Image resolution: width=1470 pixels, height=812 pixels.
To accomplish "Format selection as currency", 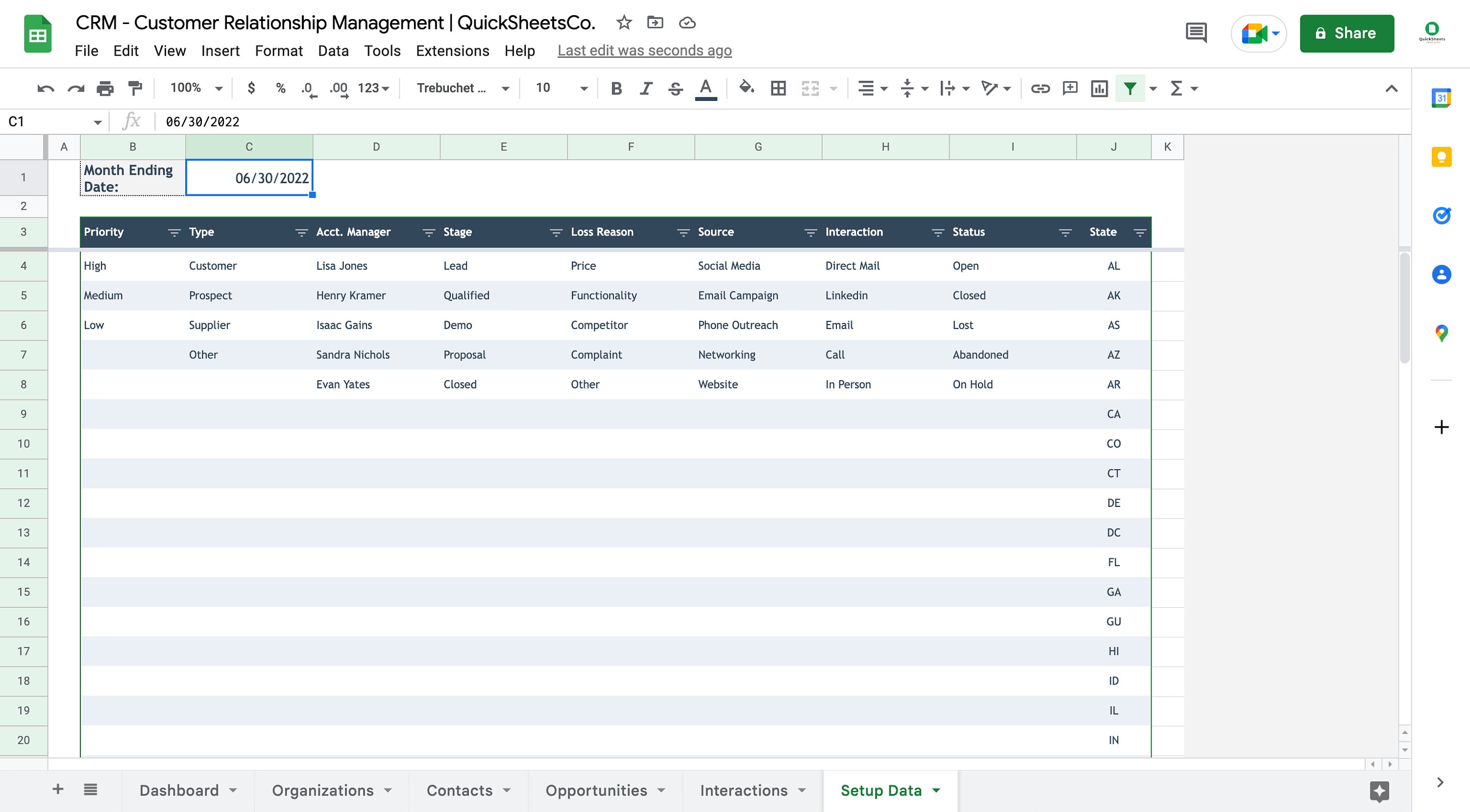I will tap(251, 88).
